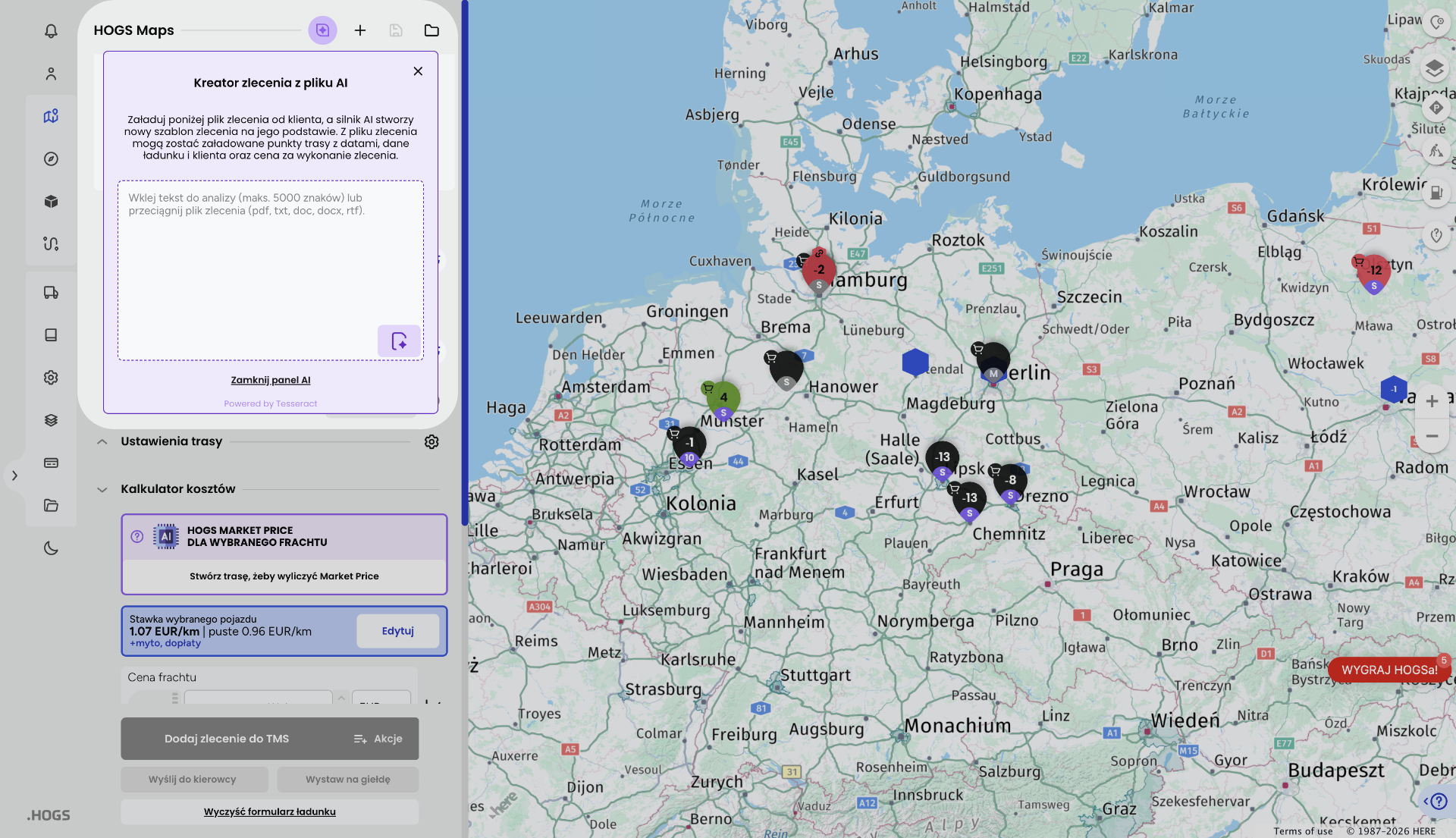Expand the Kalkulator kosztów section
The image size is (1456, 838).
pyautogui.click(x=102, y=489)
